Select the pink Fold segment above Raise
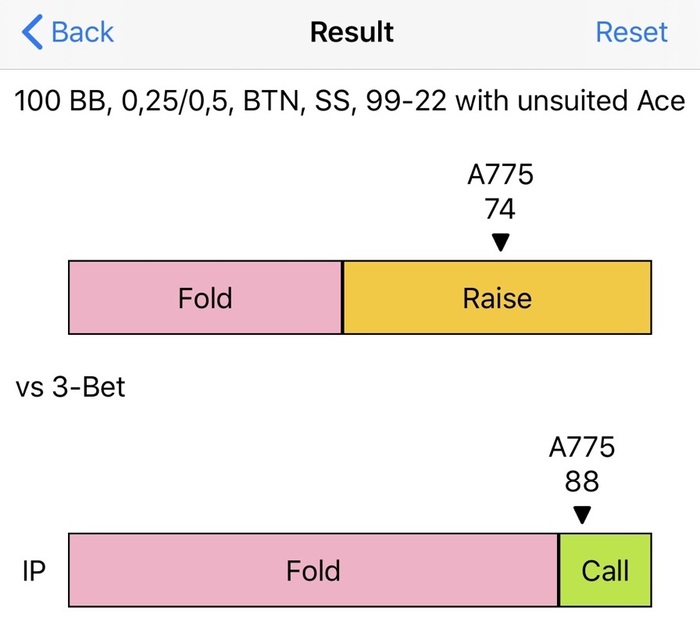The width and height of the screenshot is (700, 636). tap(205, 297)
